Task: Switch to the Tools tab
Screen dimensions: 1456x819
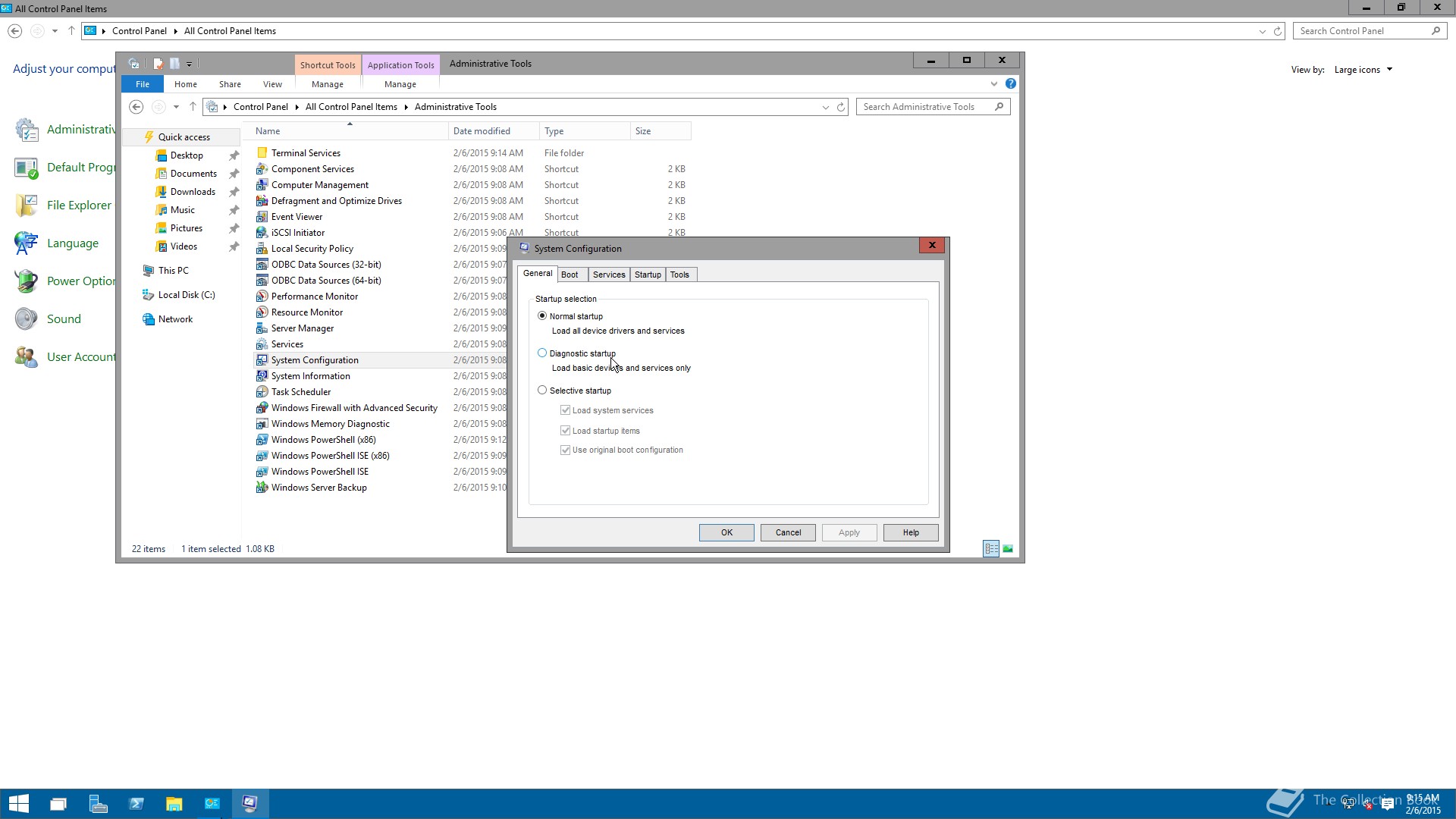Action: pos(679,275)
